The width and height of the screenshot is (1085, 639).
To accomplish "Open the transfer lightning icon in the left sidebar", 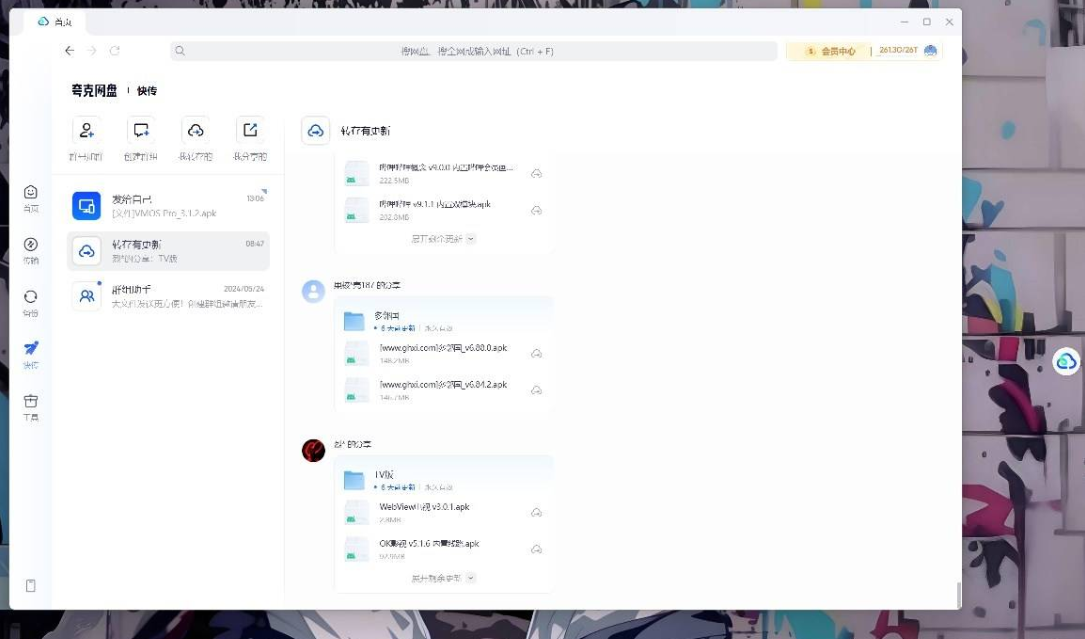I will [30, 244].
